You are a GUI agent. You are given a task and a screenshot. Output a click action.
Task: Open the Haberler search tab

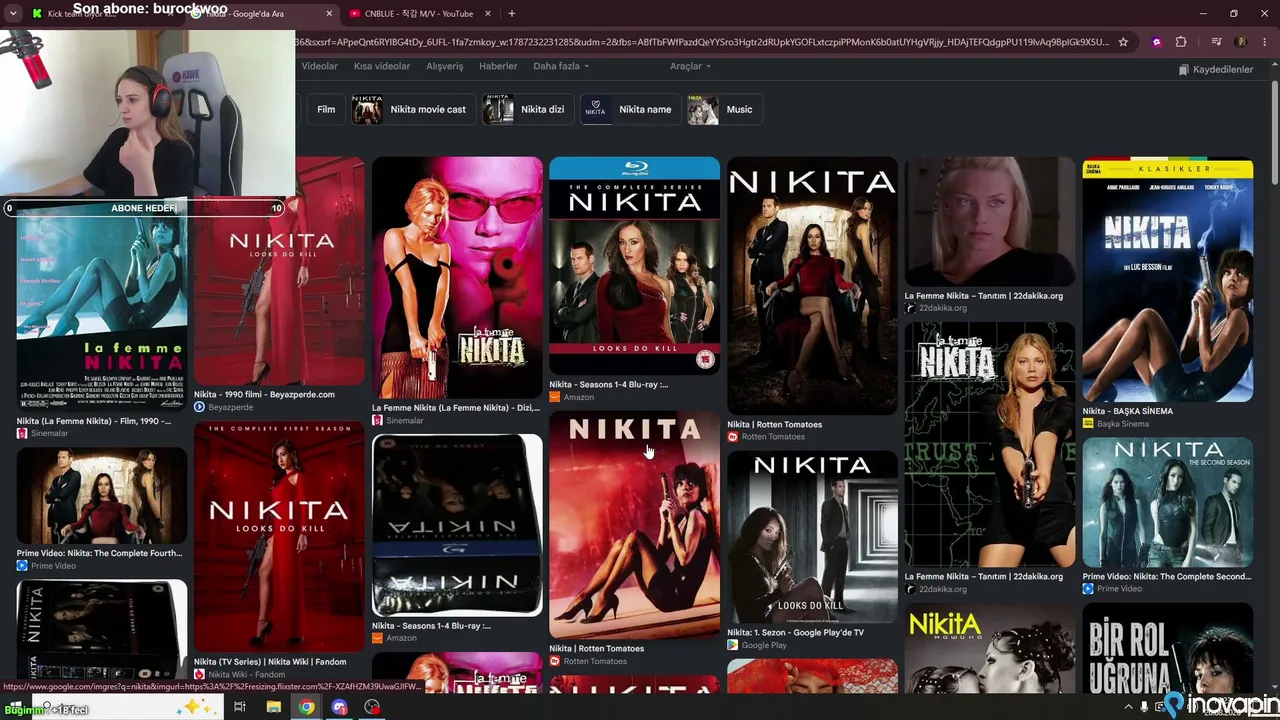point(498,66)
